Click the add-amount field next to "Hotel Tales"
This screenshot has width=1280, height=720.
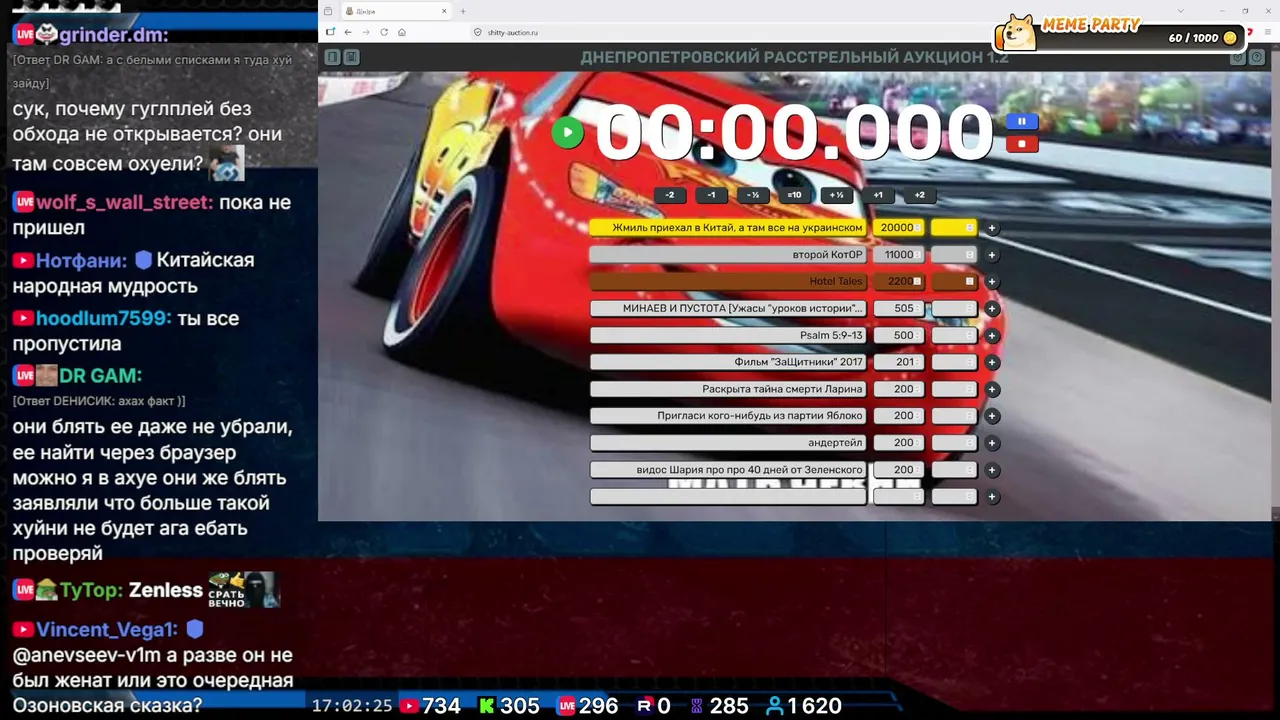[954, 282]
